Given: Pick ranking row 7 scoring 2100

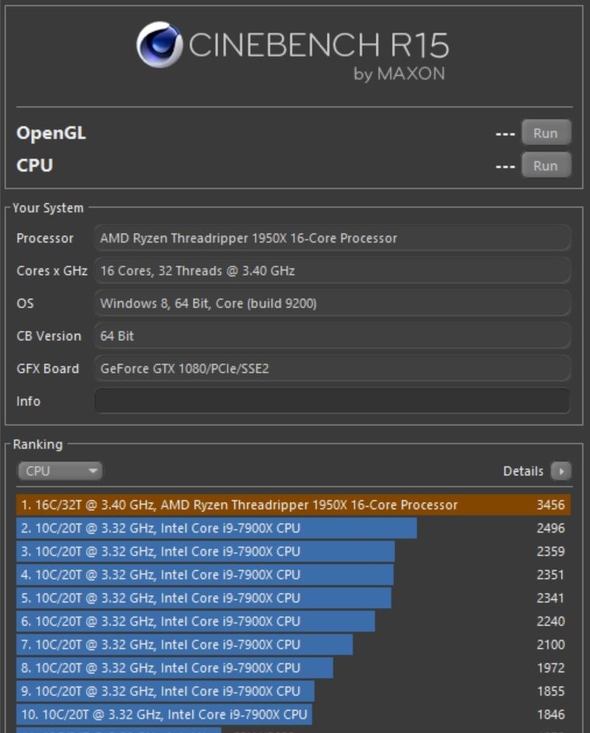Looking at the screenshot, I should [x=294, y=645].
